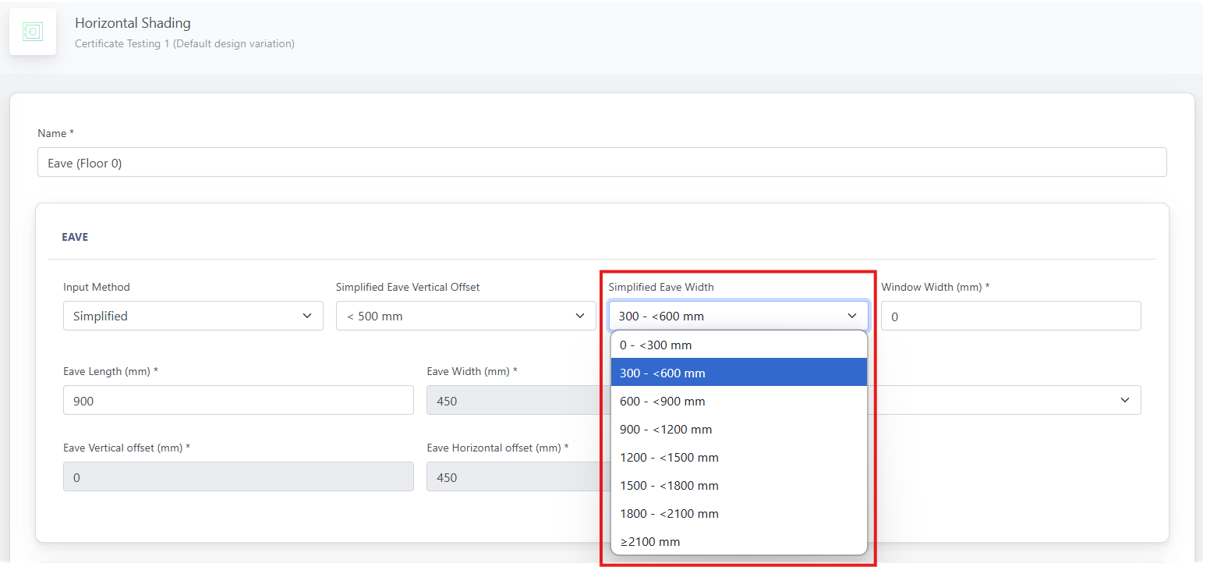Select '1200 - <1500 mm' from list
The width and height of the screenshot is (1205, 570).
(x=739, y=457)
